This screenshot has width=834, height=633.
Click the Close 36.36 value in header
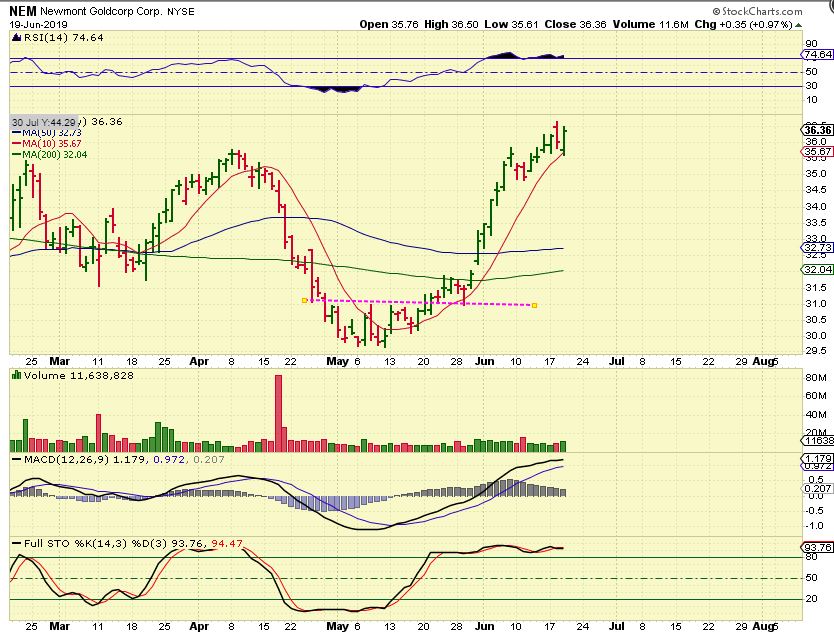pyautogui.click(x=576, y=24)
